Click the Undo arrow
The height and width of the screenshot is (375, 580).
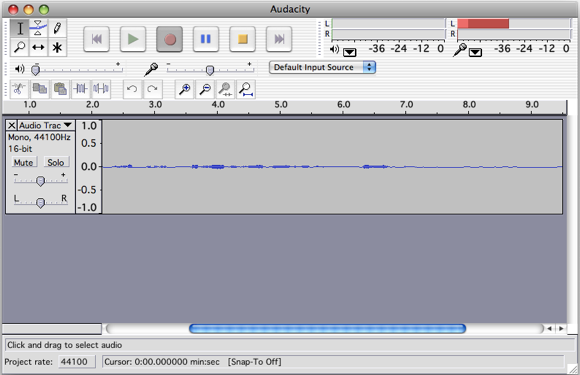tap(132, 89)
